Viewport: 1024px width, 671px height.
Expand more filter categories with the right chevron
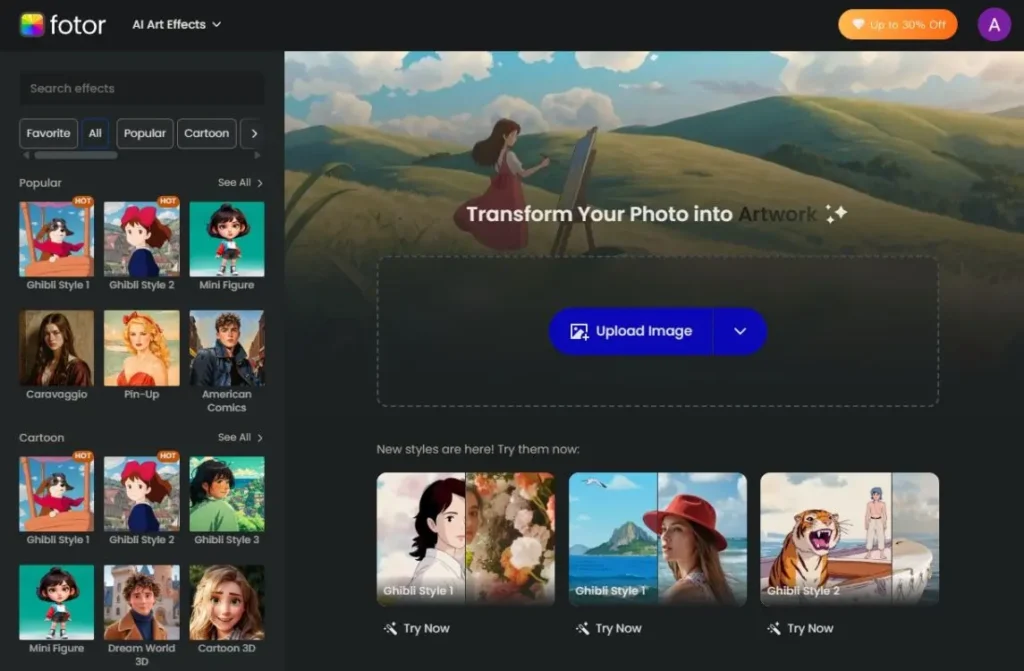click(x=253, y=133)
